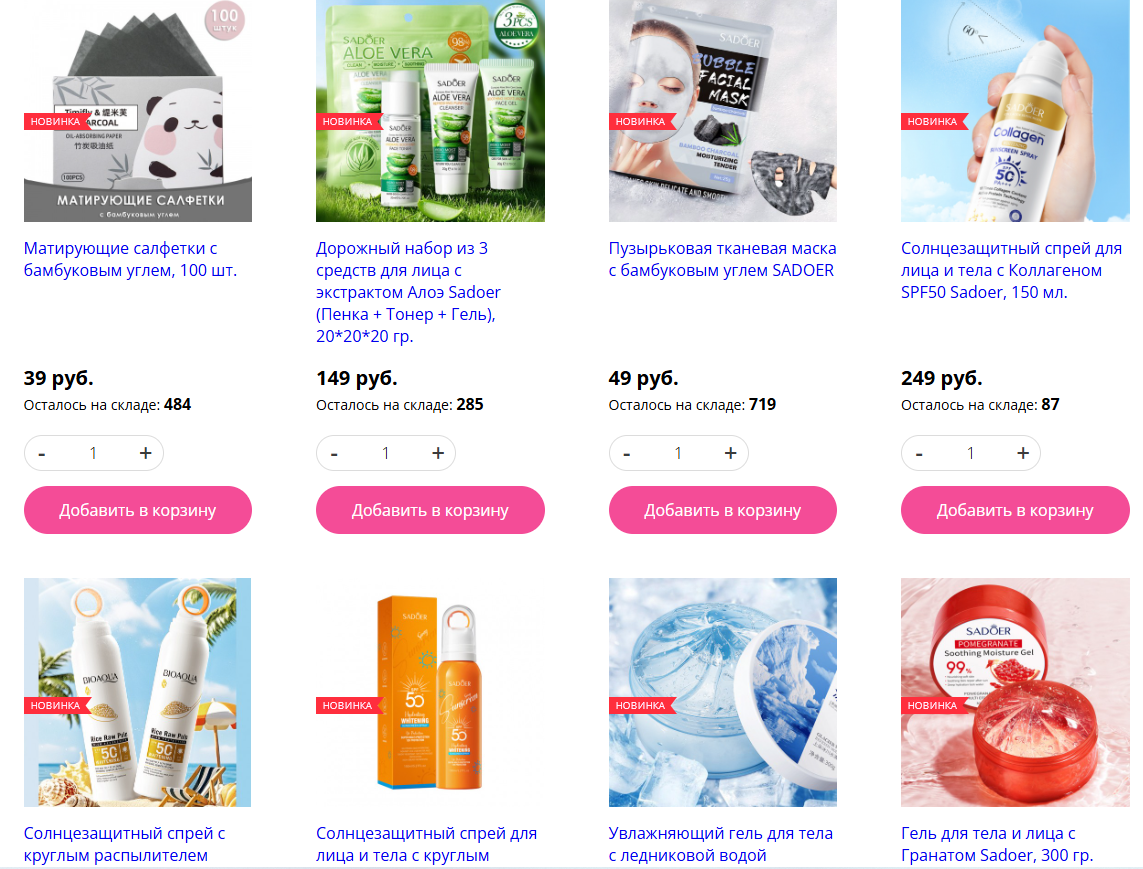Decrease quantity for Collagen SPF50 spray
Viewport: 1143px width, 869px height.
(919, 453)
